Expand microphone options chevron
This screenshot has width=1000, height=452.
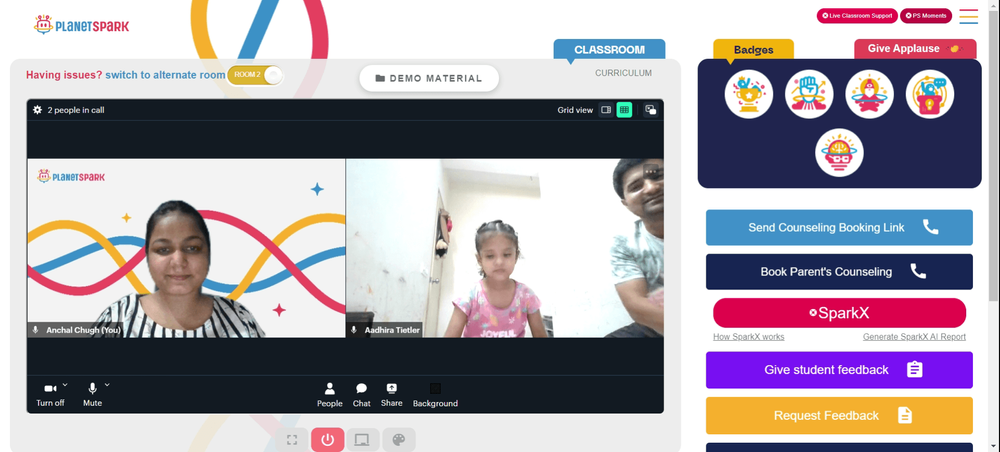107,384
